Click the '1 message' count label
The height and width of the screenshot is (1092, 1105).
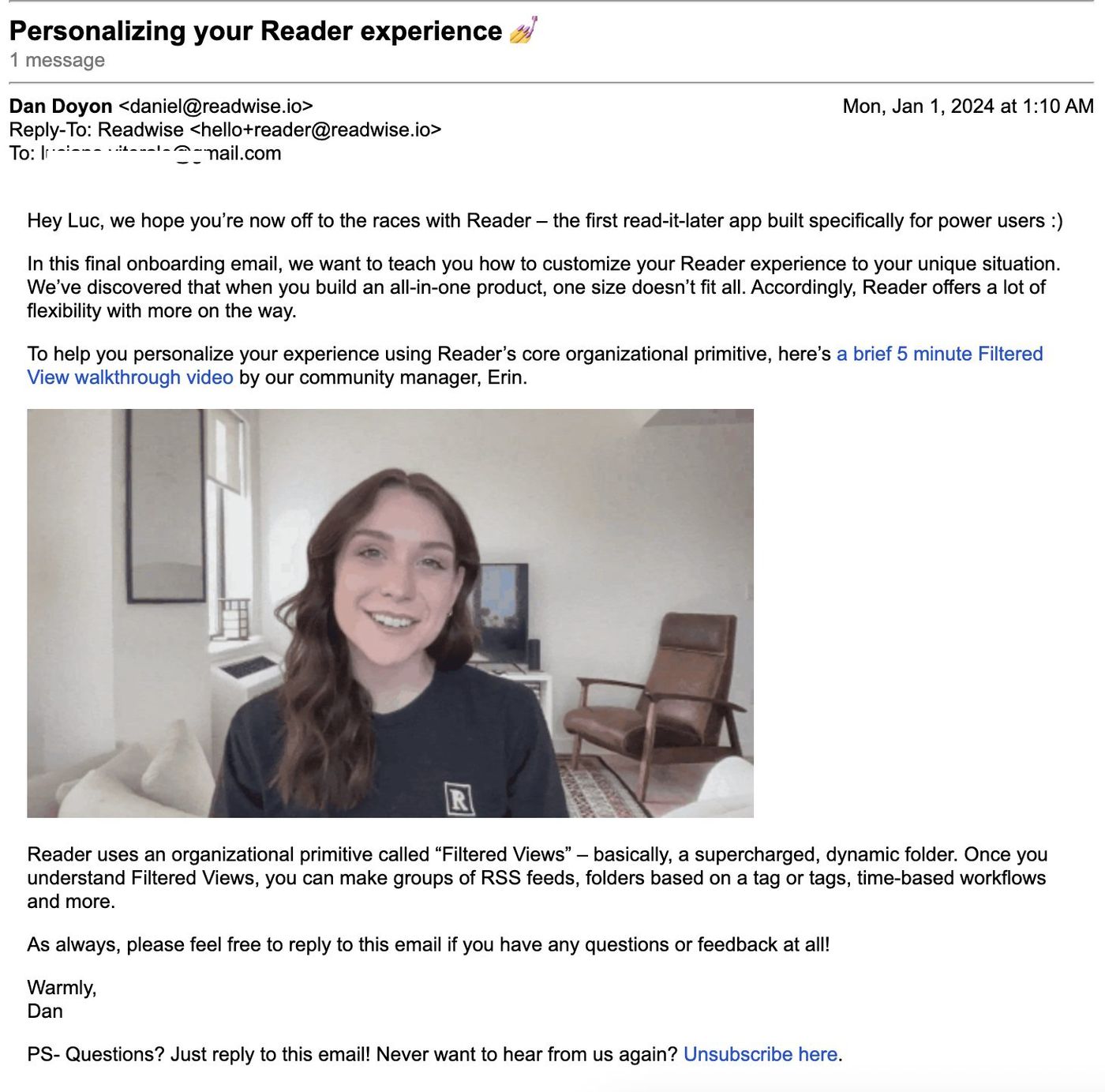point(57,60)
